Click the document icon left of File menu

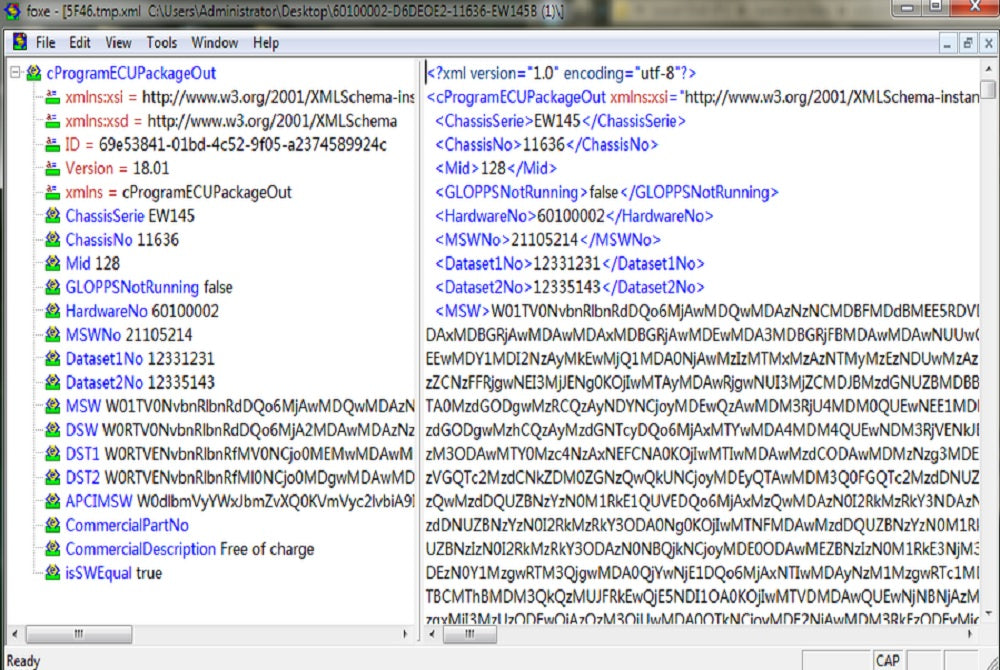[17, 43]
